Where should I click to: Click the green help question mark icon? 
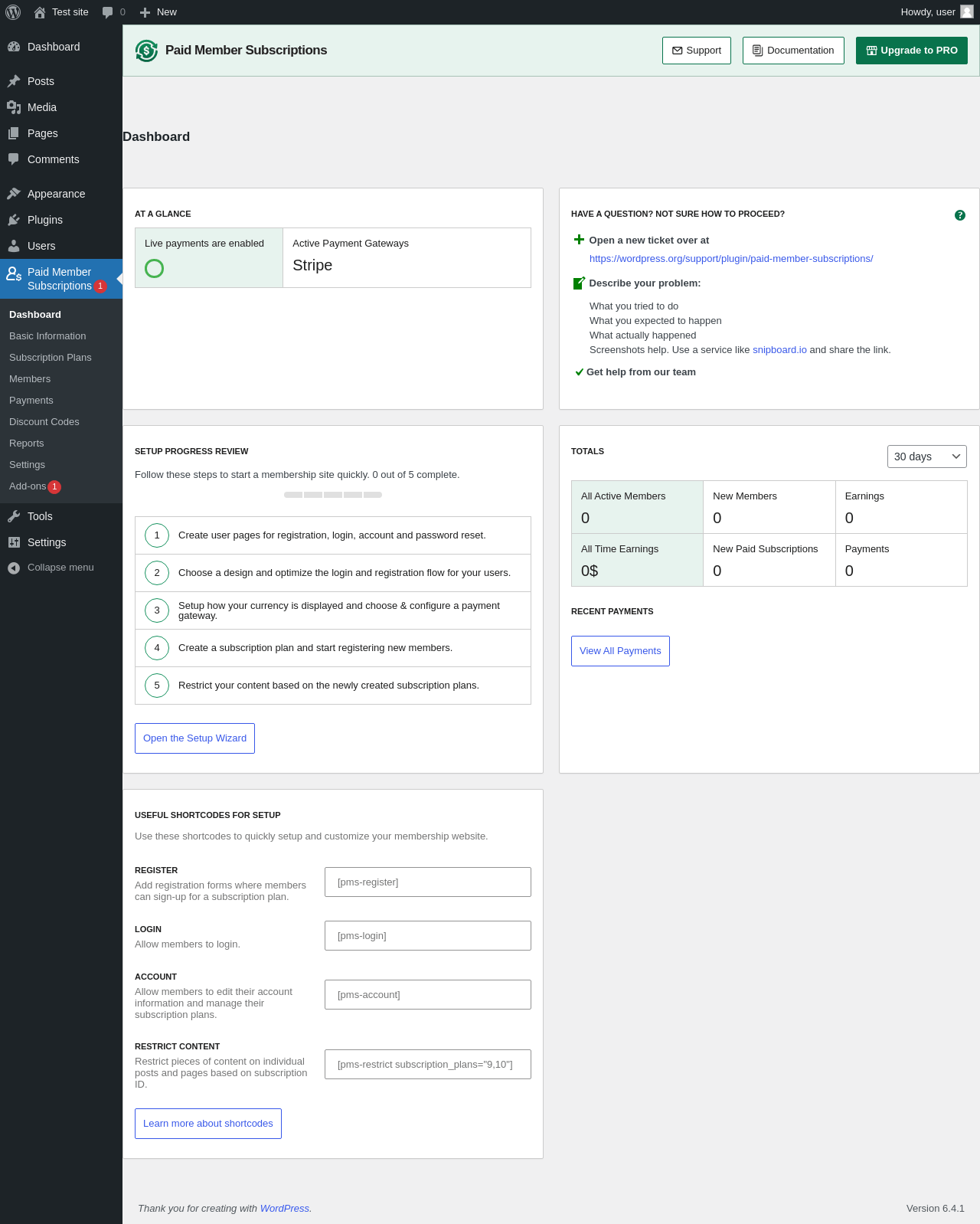pyautogui.click(x=959, y=215)
